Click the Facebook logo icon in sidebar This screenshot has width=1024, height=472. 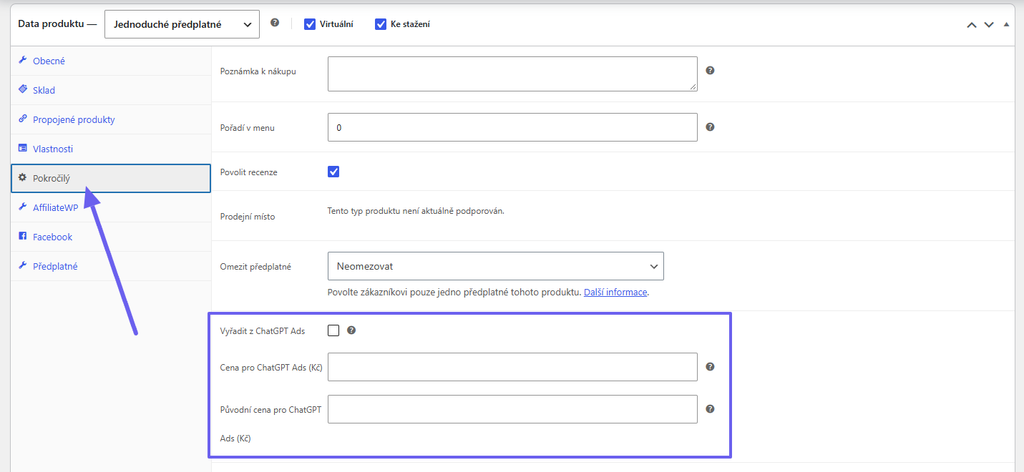point(22,236)
